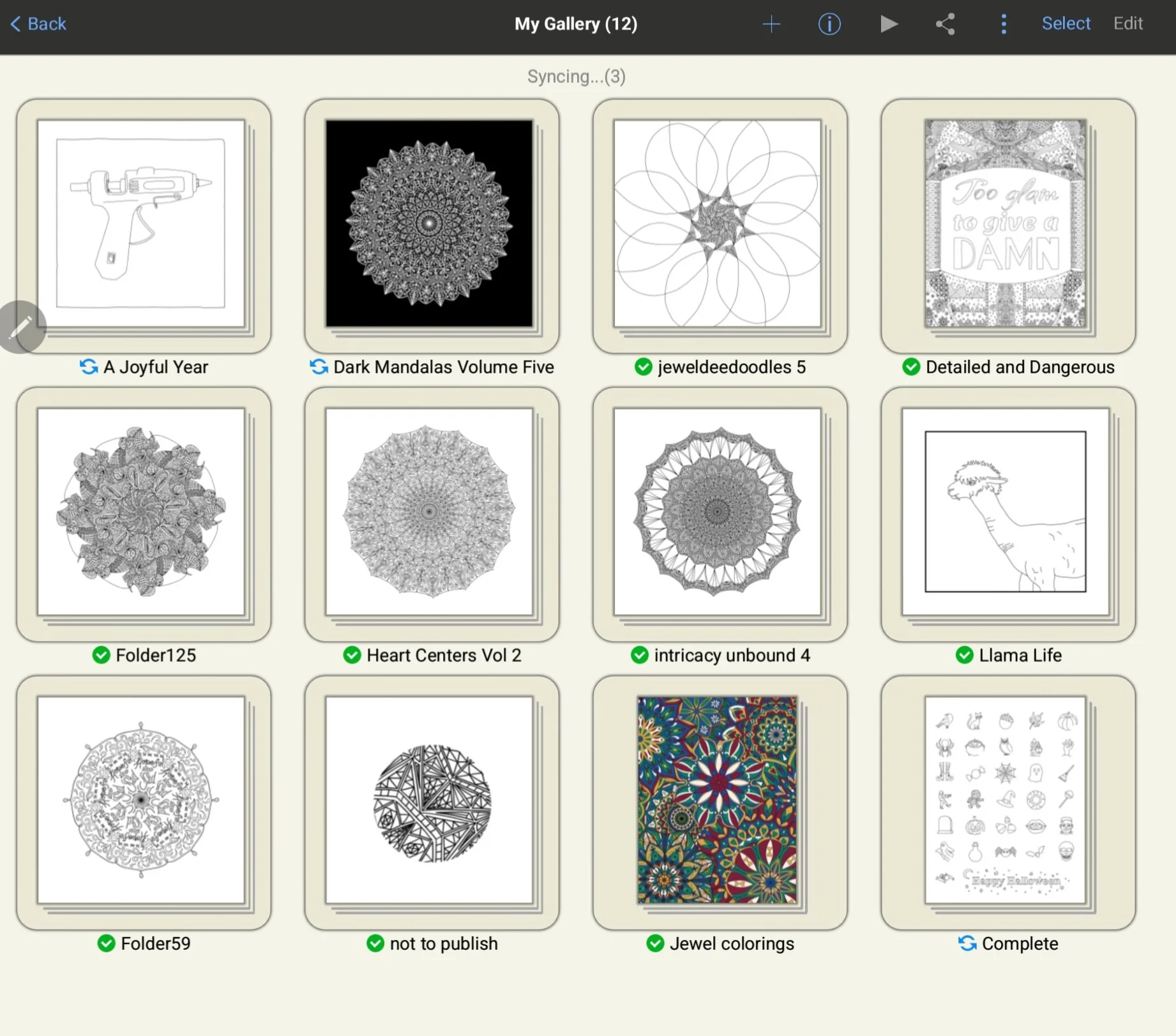The width and height of the screenshot is (1176, 1036).
Task: Go back using the Back button
Action: tap(38, 24)
